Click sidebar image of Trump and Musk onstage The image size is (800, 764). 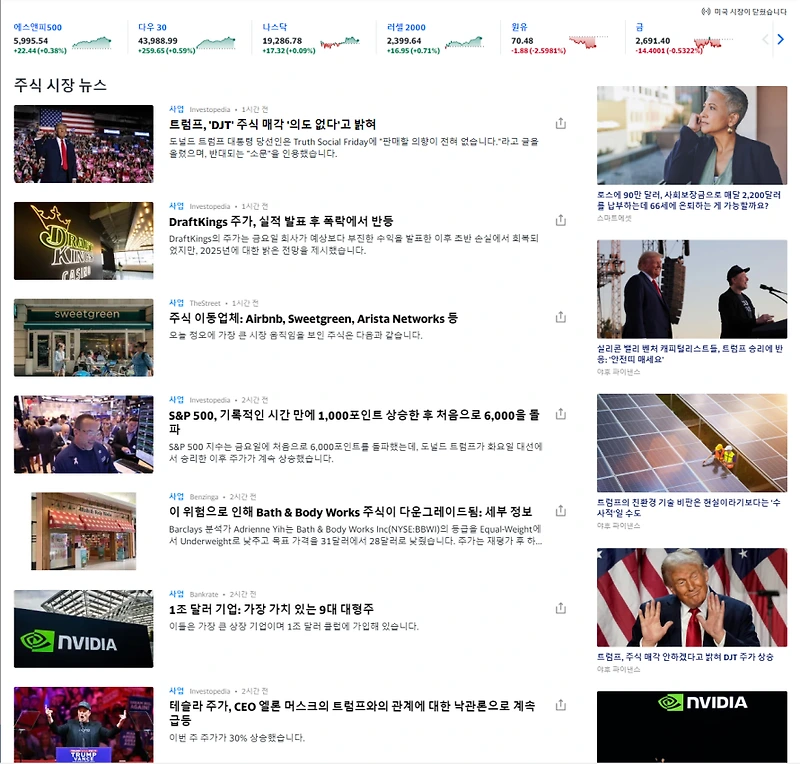692,289
